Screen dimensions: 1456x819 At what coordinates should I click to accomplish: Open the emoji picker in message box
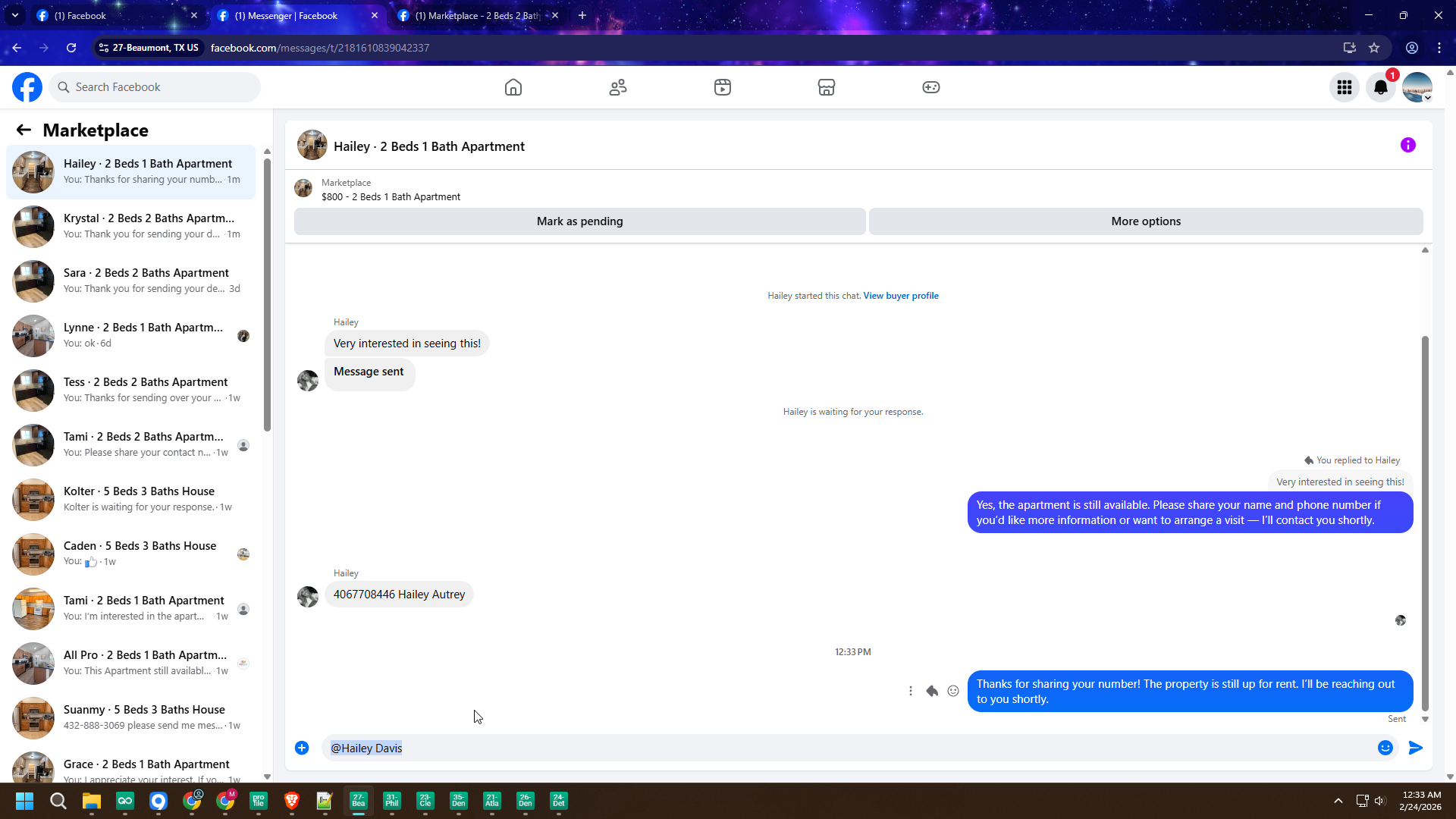tap(1385, 748)
